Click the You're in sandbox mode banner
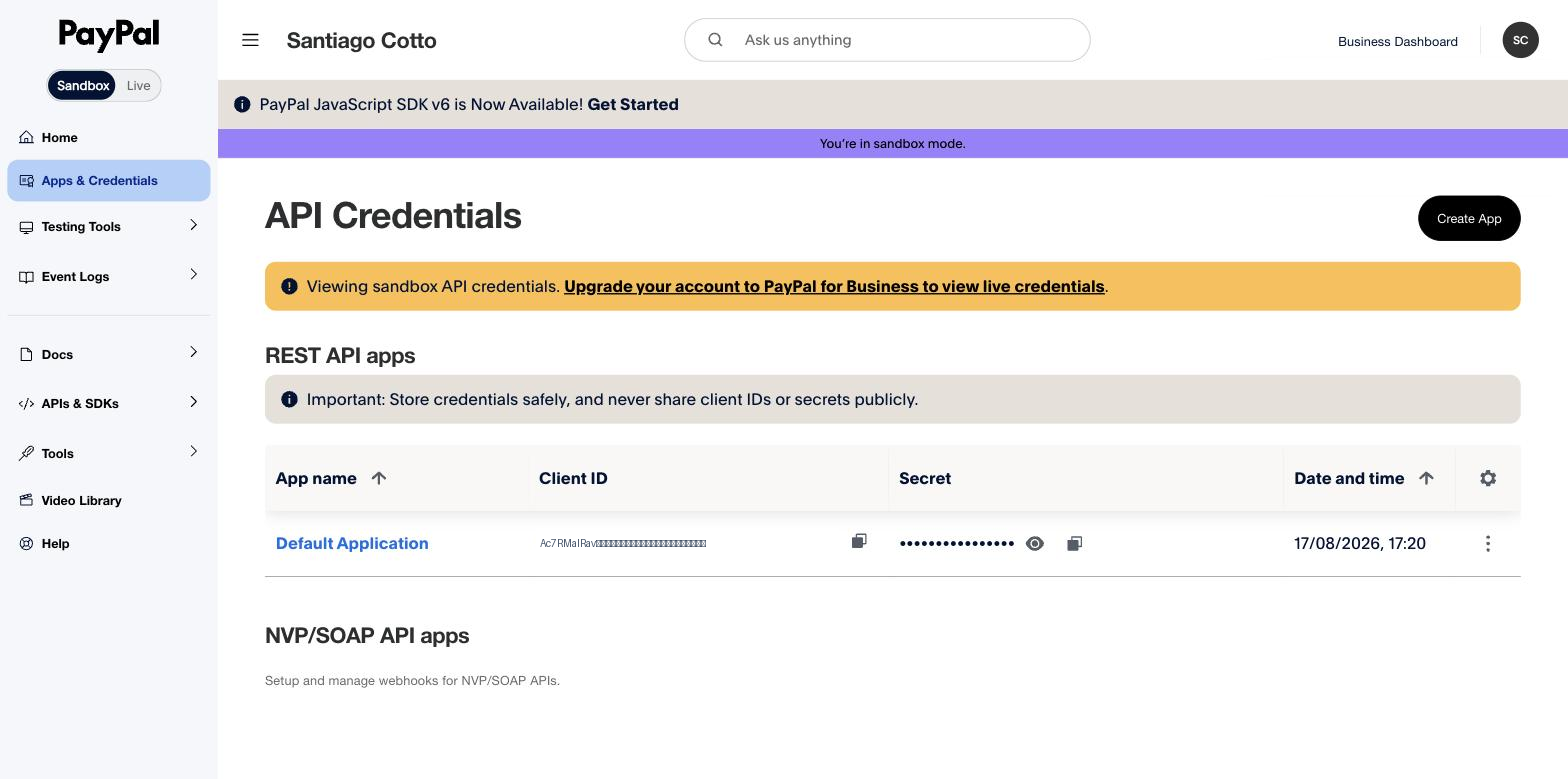 coord(893,143)
